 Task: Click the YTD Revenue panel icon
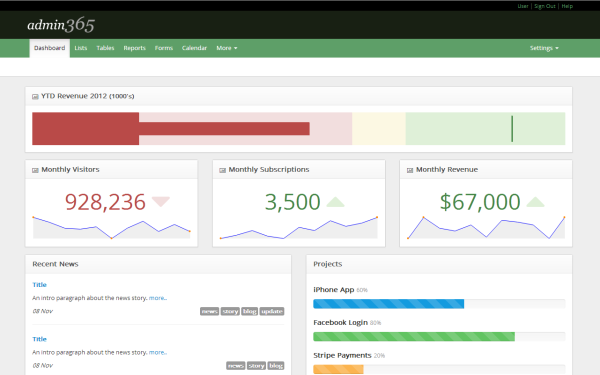tap(35, 96)
